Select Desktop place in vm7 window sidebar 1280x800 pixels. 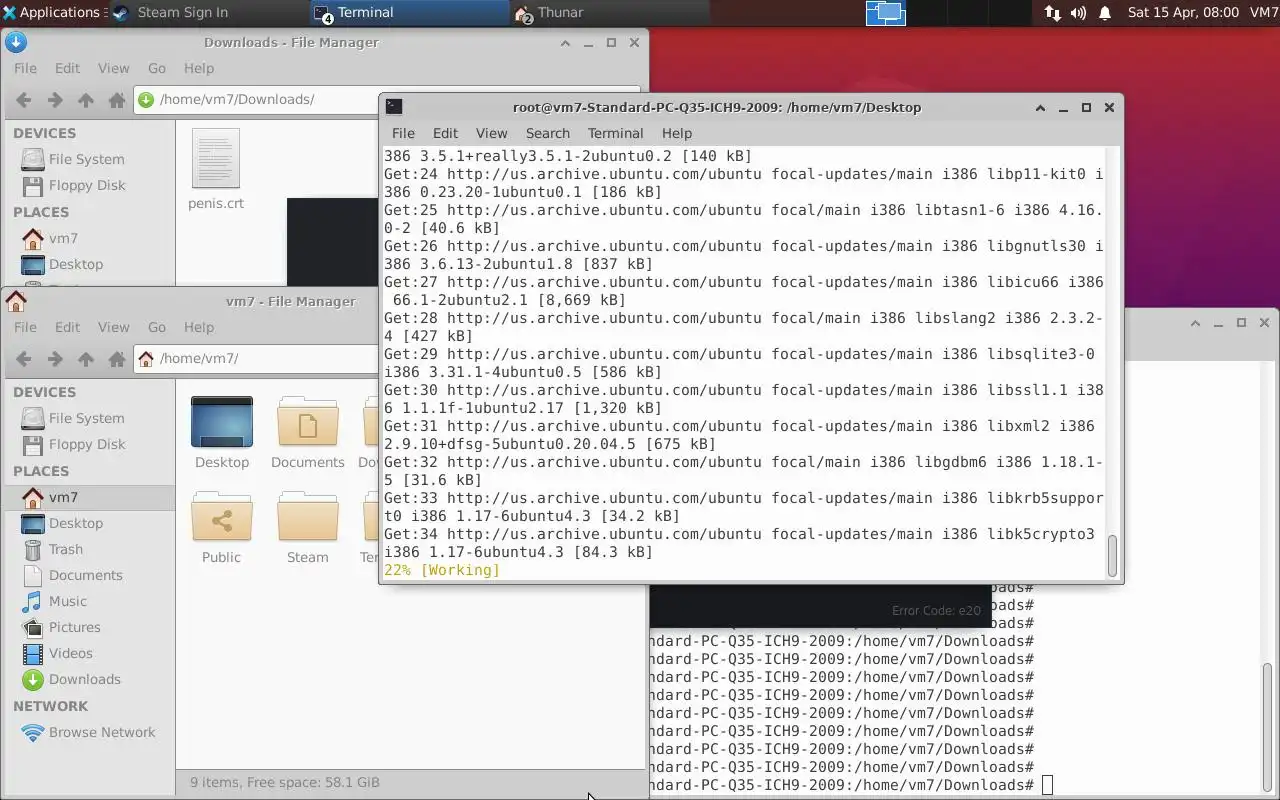76,523
